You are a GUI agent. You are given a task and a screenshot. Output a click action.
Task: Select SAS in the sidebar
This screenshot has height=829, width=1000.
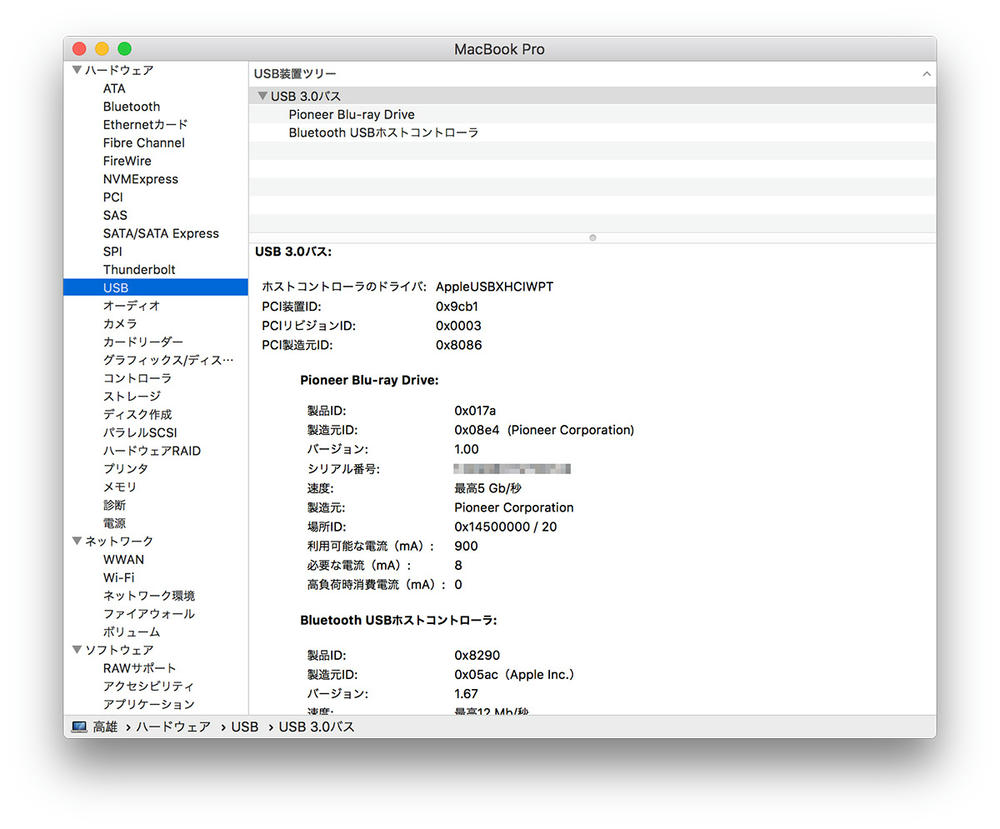click(115, 216)
